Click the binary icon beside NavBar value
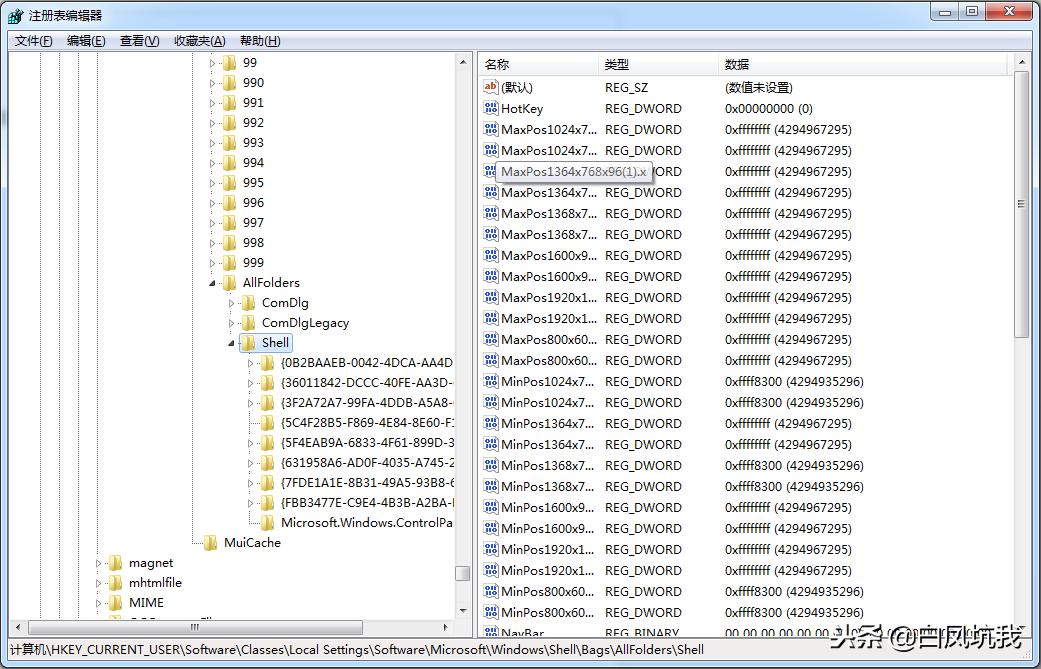 (x=489, y=633)
